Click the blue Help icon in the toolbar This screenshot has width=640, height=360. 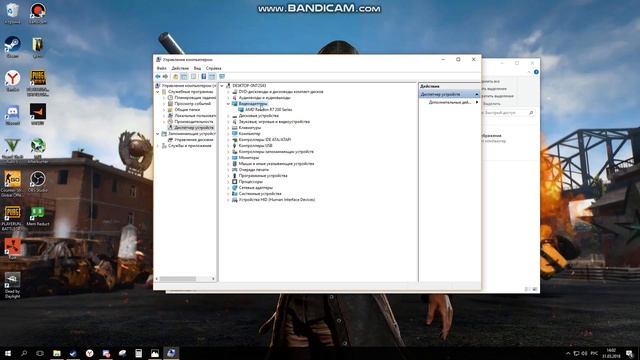point(204,77)
